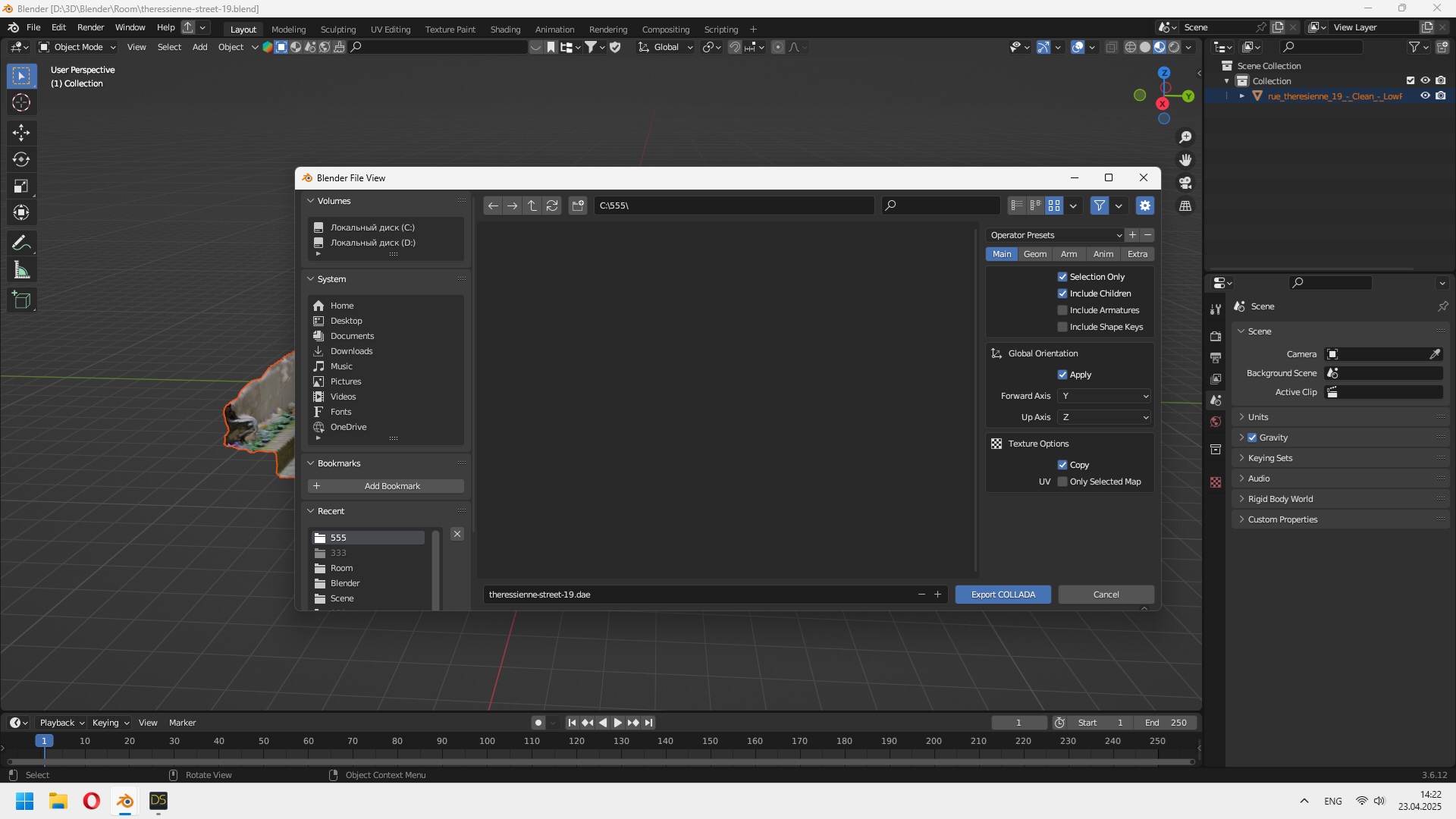The height and width of the screenshot is (819, 1456).
Task: Toggle camera view in viewport
Action: pos(1185,183)
